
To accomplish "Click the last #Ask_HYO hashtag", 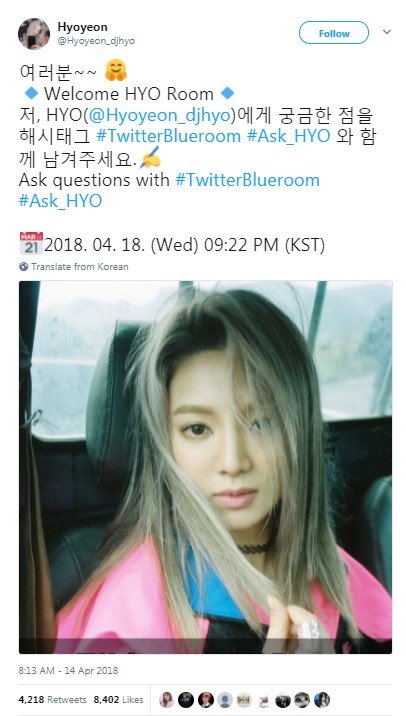I will pyautogui.click(x=60, y=201).
